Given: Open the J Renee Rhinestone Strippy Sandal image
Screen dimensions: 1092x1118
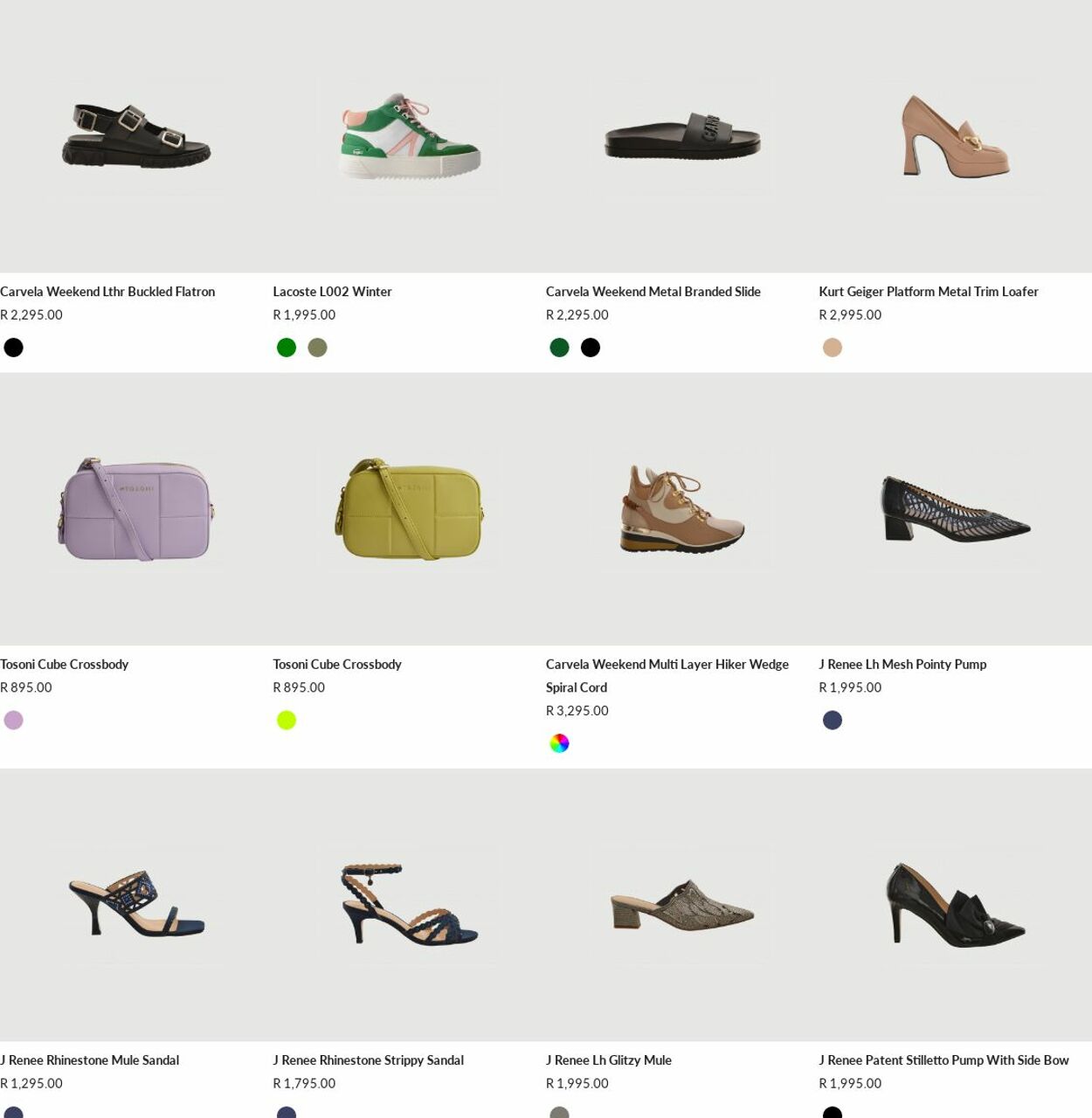Looking at the screenshot, I should tap(409, 905).
